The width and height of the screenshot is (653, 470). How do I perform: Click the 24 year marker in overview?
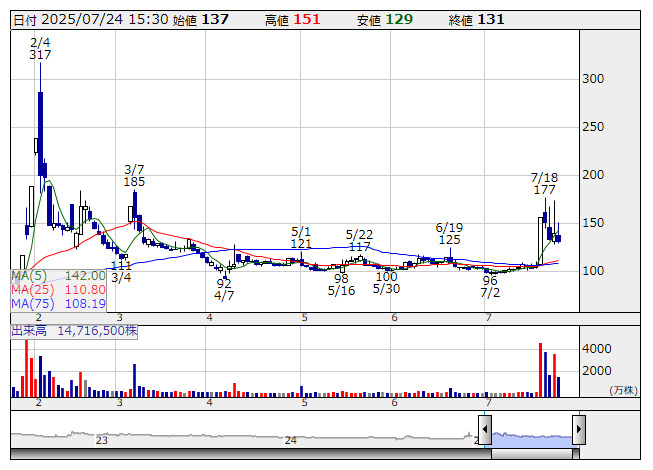290,440
